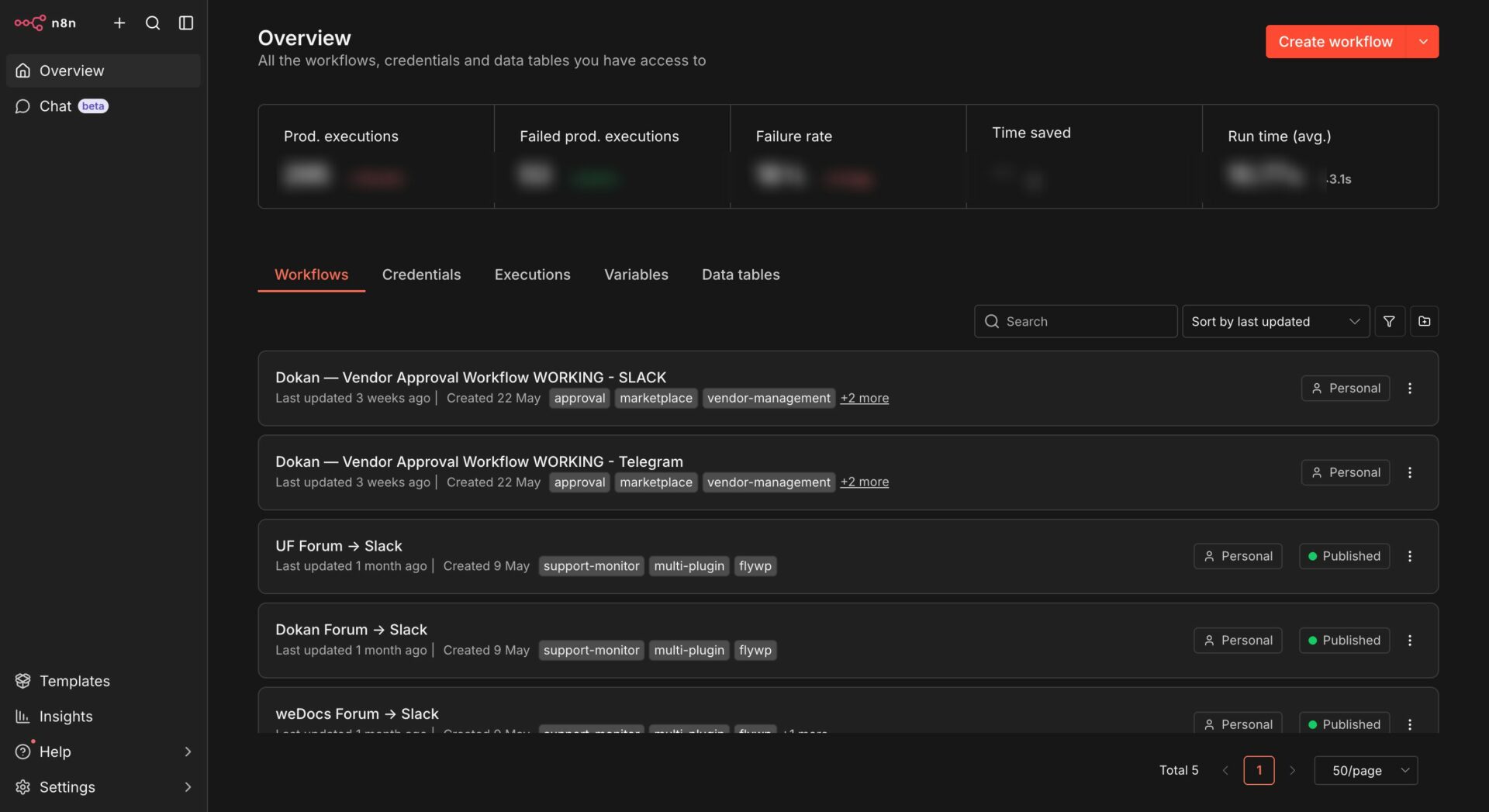Viewport: 1489px width, 812px height.
Task: Click the filter funnel icon
Action: click(x=1389, y=321)
